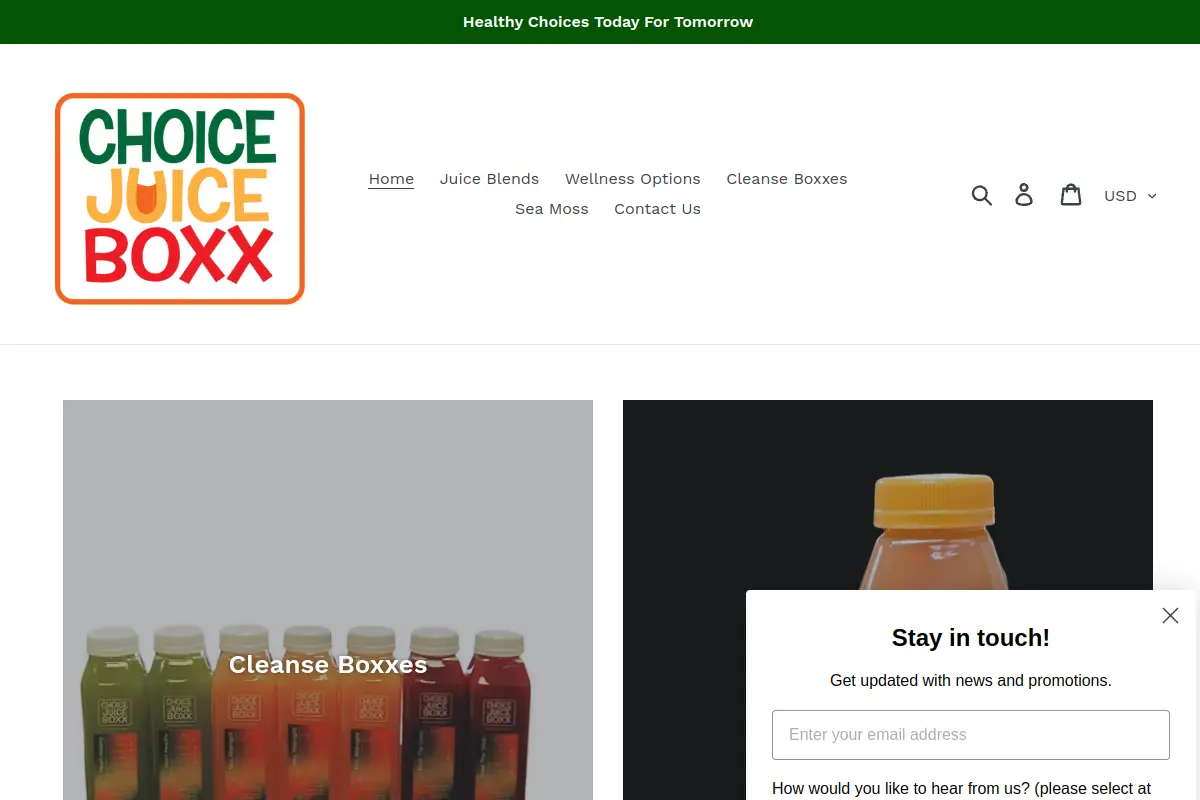1200x800 pixels.
Task: Go to the Home menu item
Action: [x=391, y=179]
